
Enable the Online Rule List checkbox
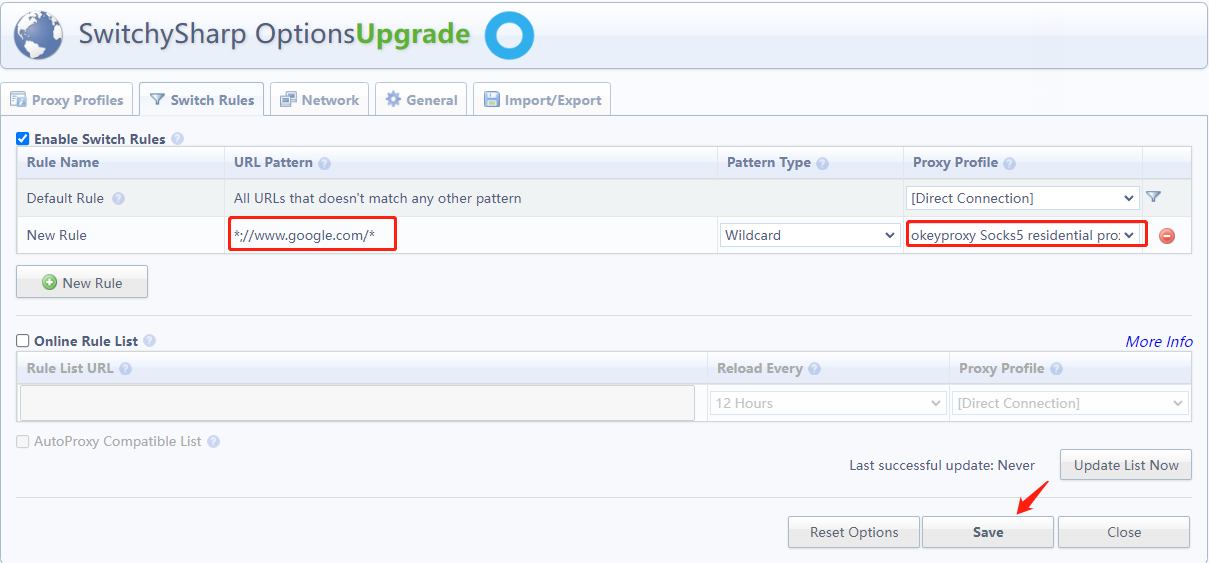(x=23, y=341)
